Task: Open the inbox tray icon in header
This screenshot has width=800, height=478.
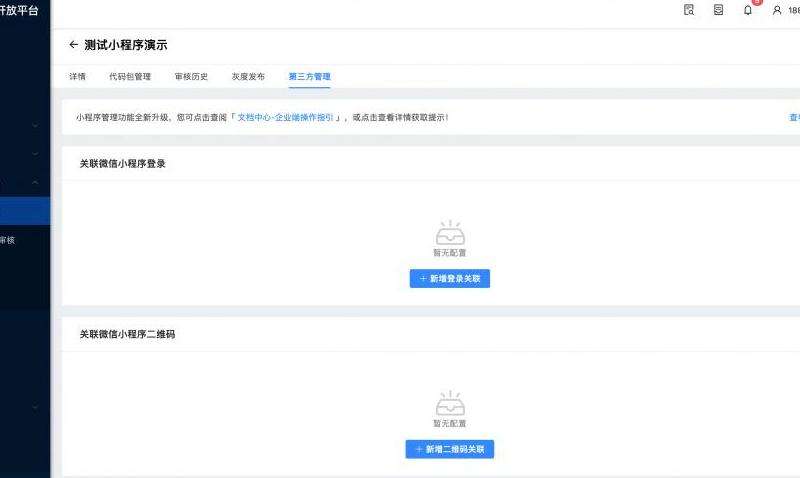Action: [x=718, y=10]
